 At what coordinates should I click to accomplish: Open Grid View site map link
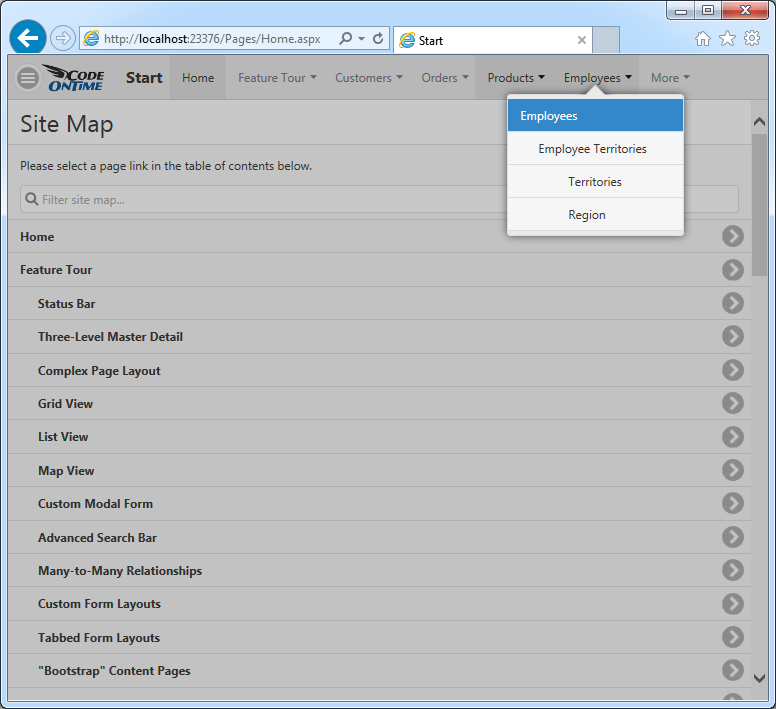pos(65,404)
